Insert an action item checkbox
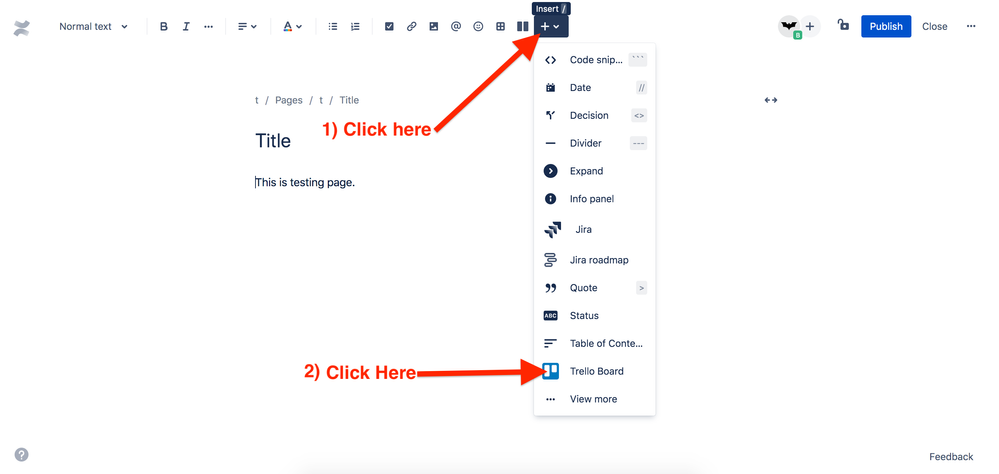The width and height of the screenshot is (999, 474). (389, 27)
